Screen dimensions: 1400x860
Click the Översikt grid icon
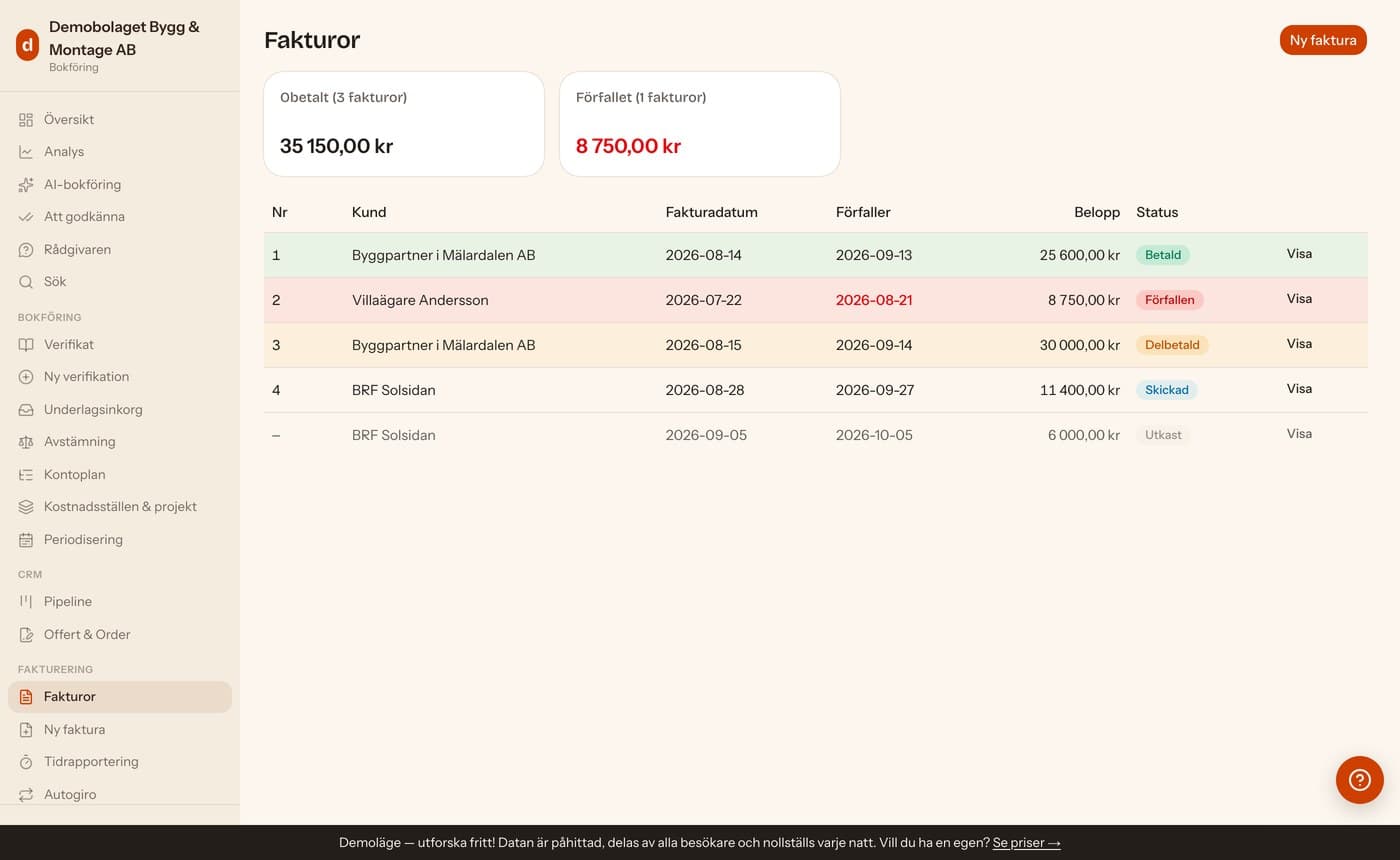click(x=26, y=120)
